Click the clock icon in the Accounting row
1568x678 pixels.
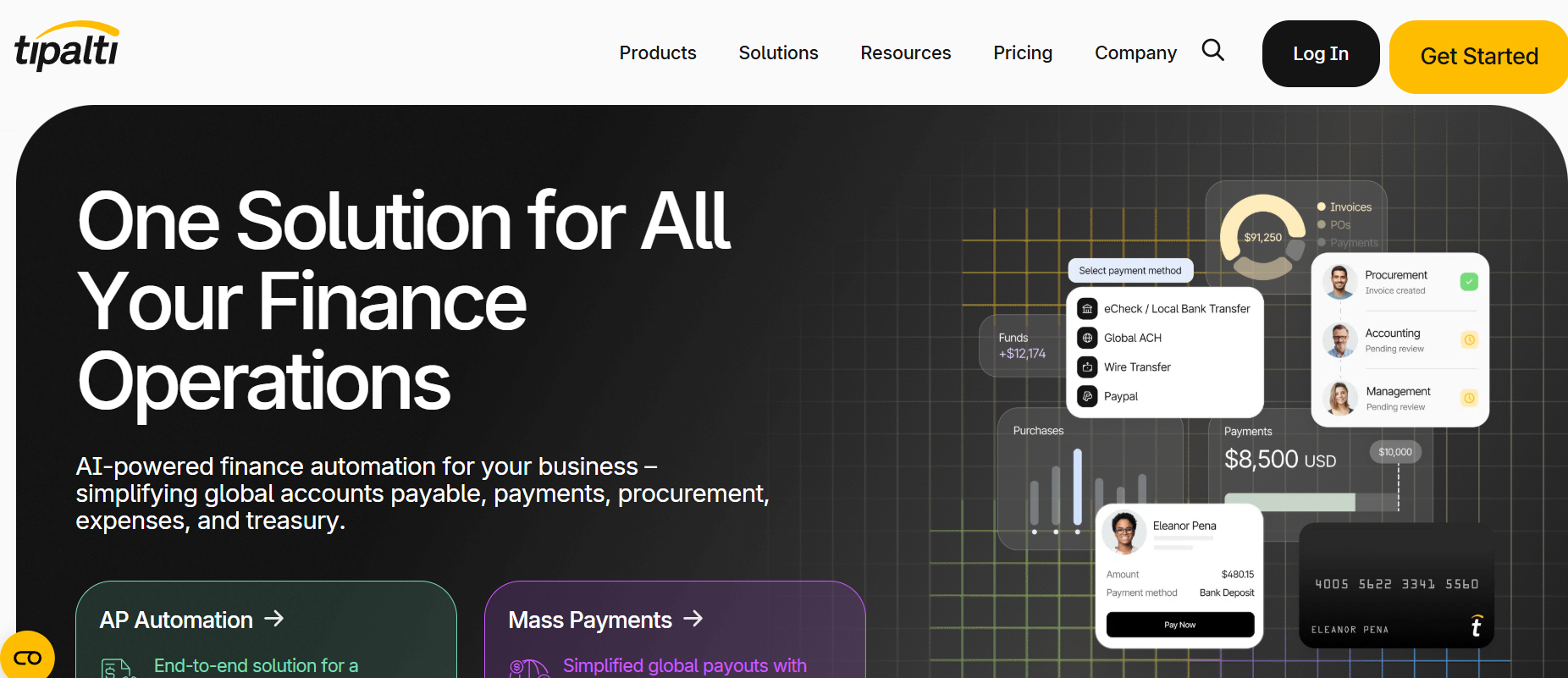(x=1470, y=339)
